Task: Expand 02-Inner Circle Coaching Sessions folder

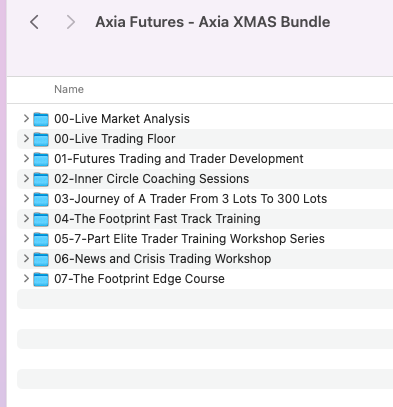Action: click(26, 178)
